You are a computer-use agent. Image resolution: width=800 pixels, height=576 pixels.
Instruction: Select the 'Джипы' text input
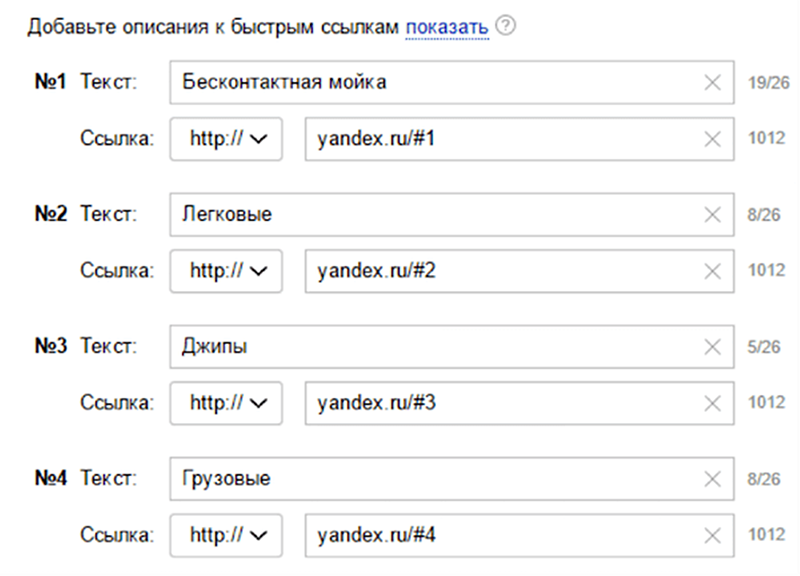point(430,347)
